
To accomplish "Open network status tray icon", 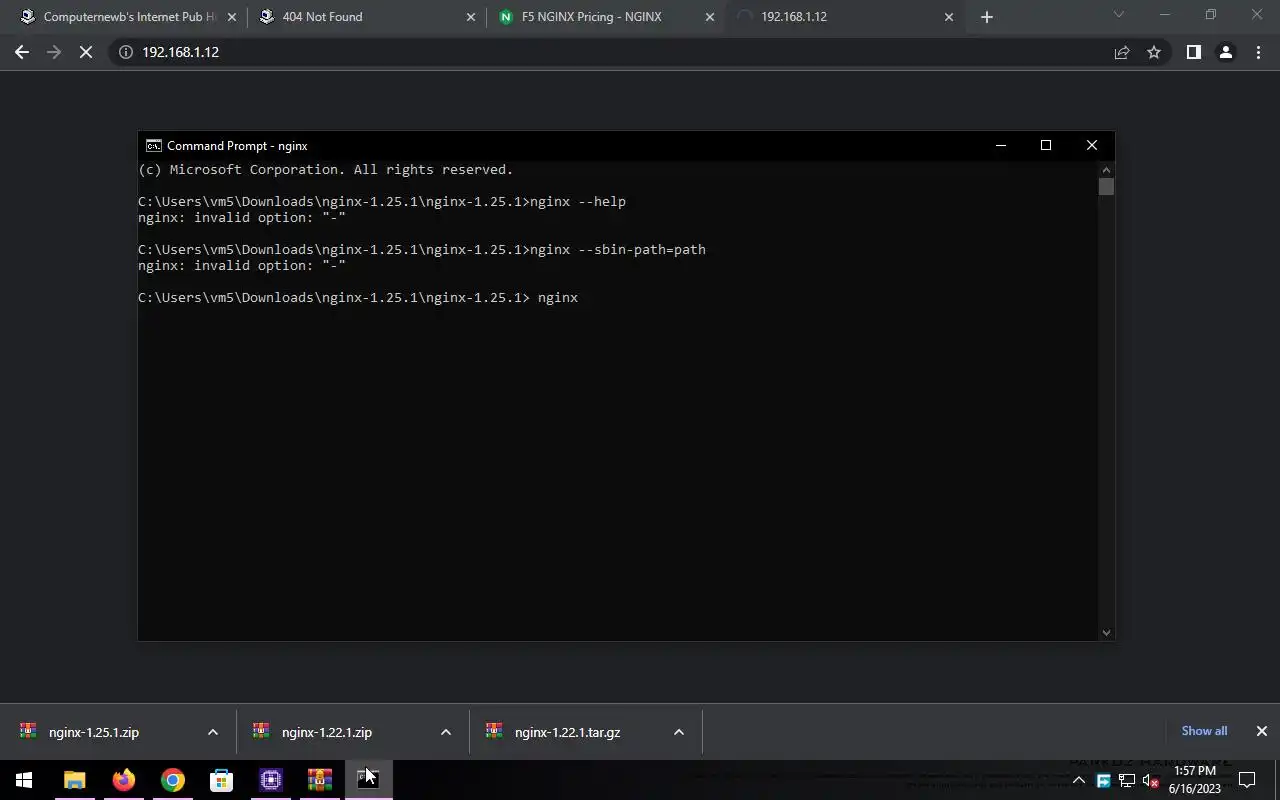I will tap(1127, 781).
